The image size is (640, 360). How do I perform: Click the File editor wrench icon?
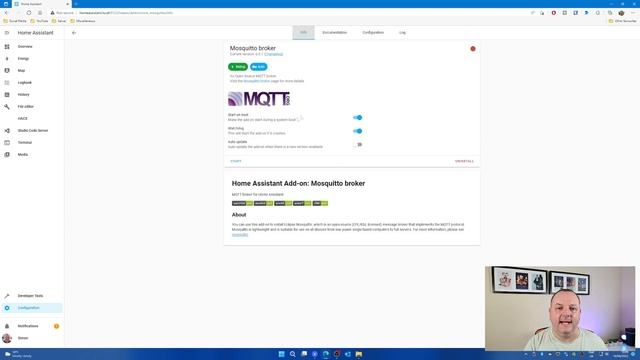point(7,107)
